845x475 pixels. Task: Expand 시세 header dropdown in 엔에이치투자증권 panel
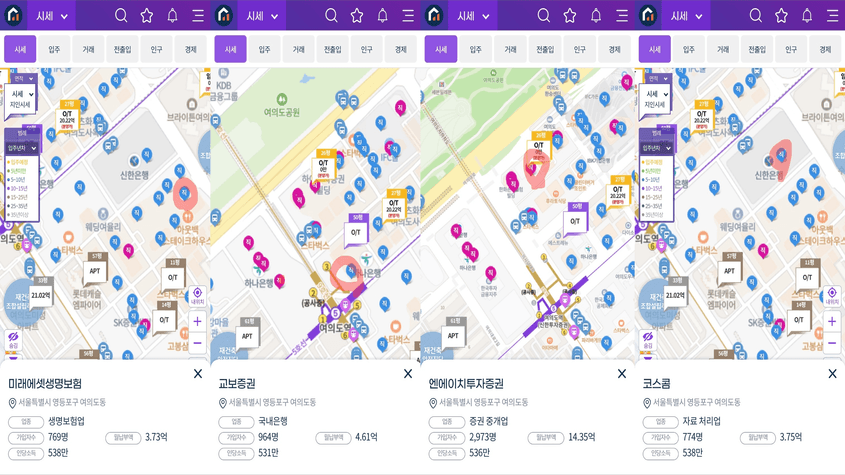pyautogui.click(x=473, y=16)
